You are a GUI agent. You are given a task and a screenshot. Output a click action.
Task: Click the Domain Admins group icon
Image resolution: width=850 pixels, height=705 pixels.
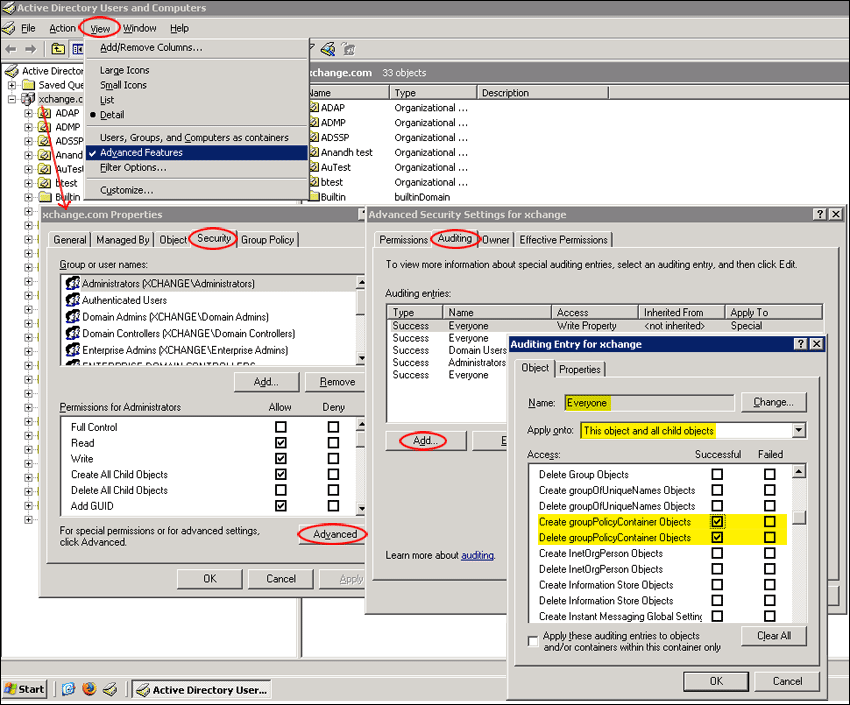pos(72,317)
